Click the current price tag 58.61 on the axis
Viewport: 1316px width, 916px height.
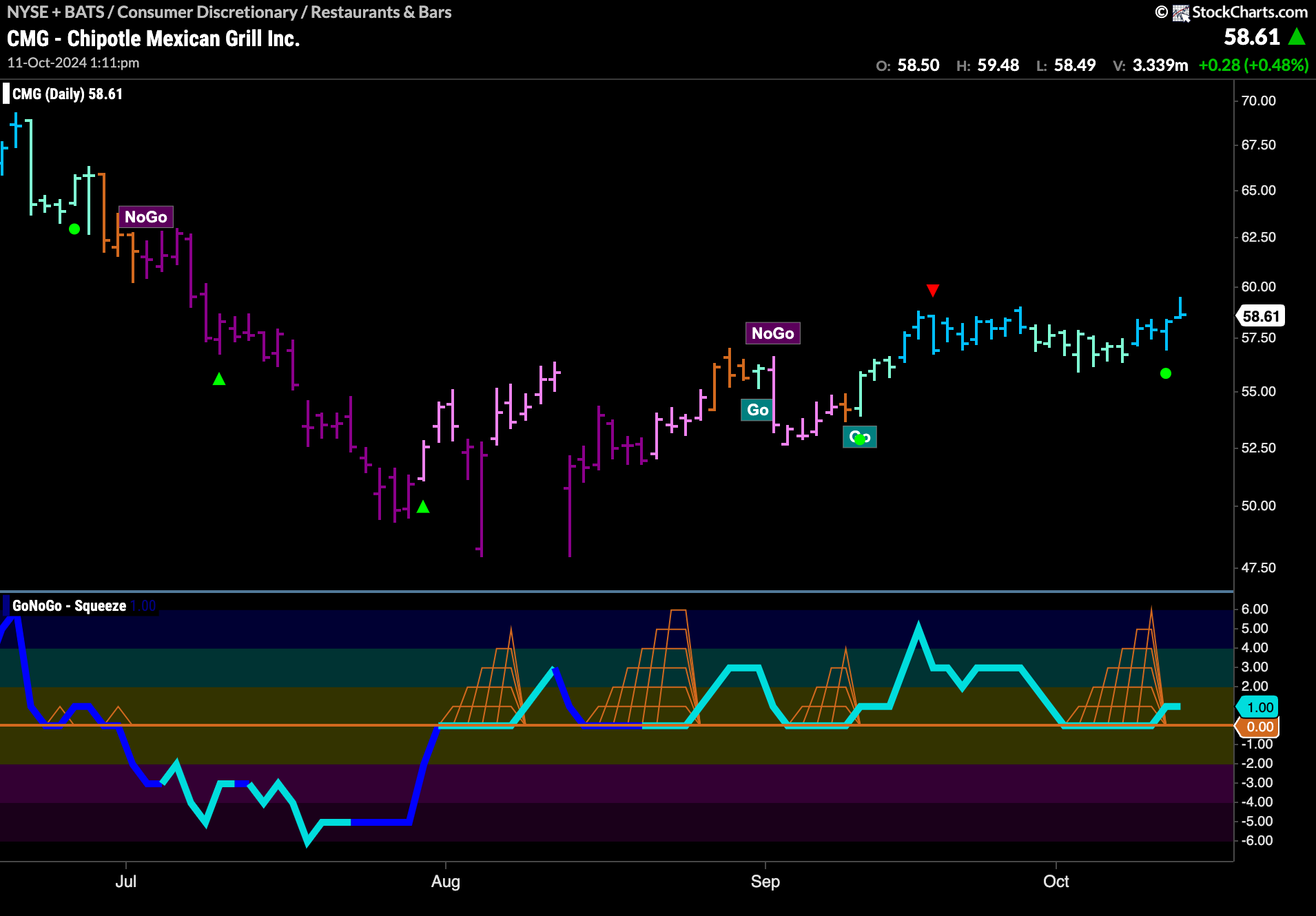[1261, 316]
